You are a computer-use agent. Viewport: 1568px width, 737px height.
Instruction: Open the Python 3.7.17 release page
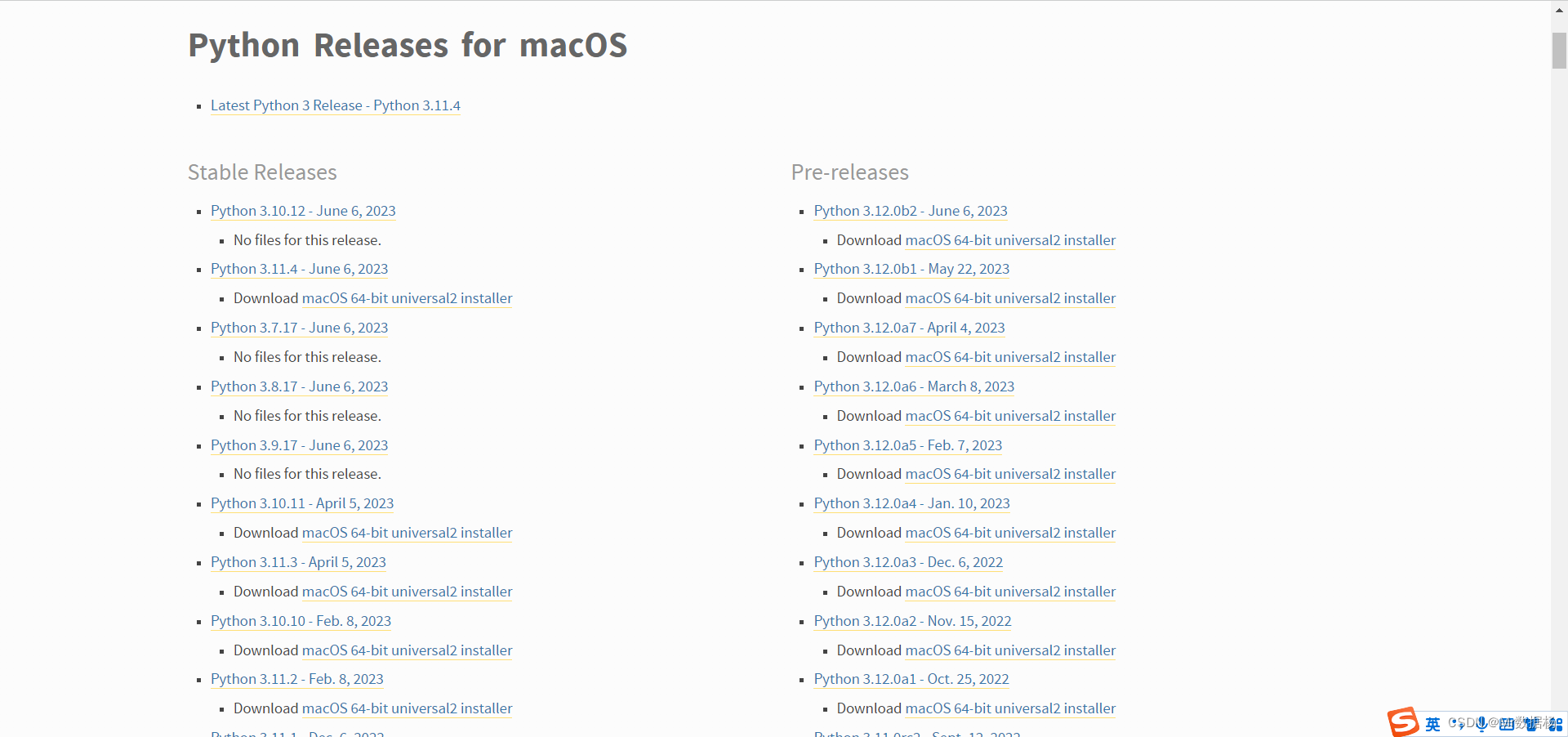[299, 328]
